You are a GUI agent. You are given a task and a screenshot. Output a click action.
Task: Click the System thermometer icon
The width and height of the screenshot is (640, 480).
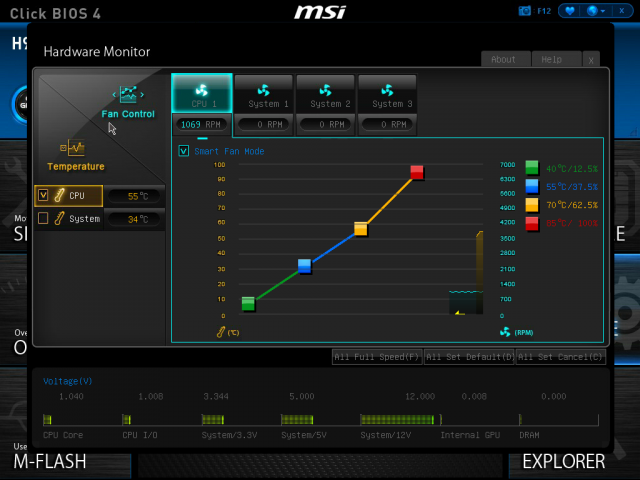tap(59, 218)
